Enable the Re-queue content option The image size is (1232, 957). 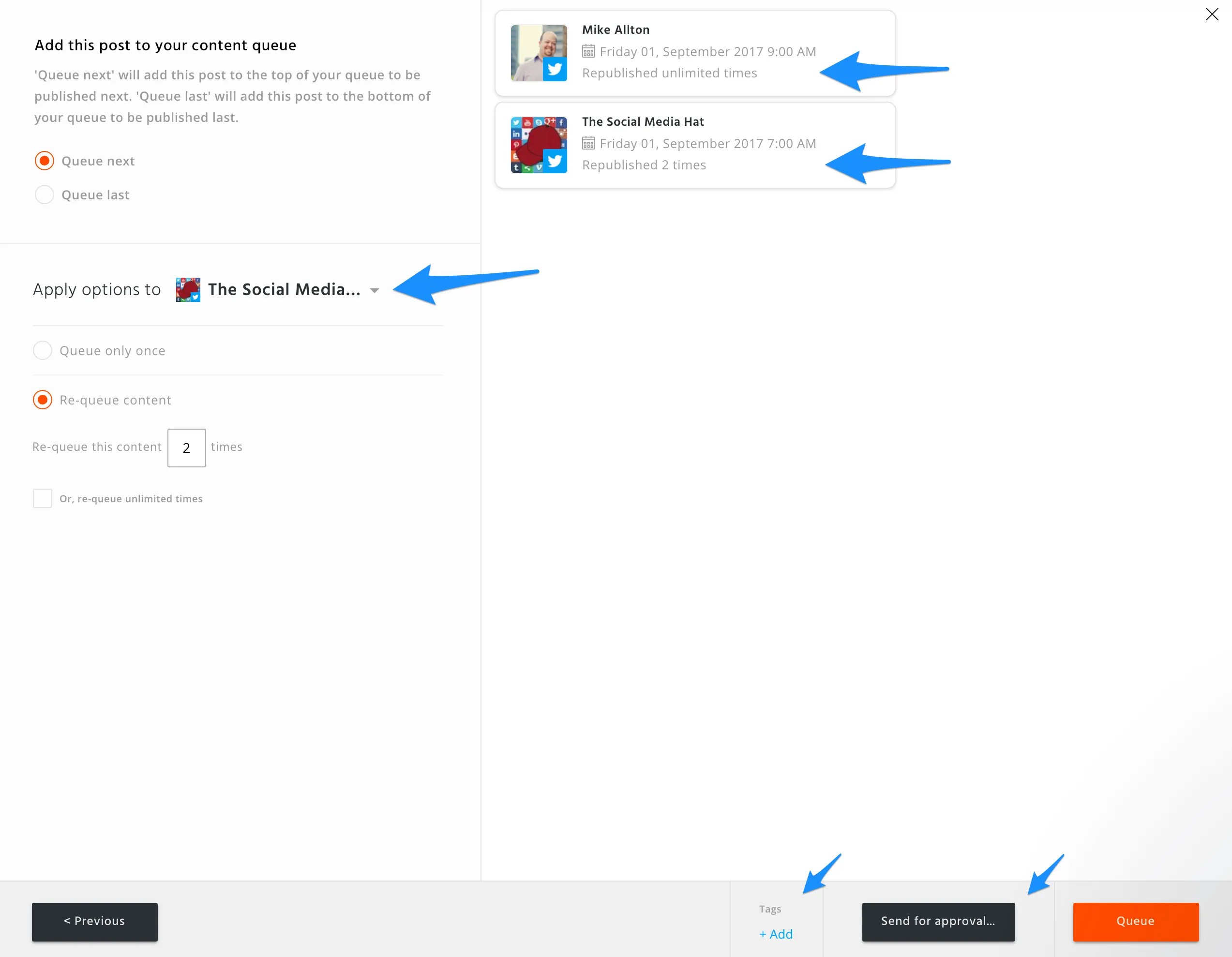coord(42,400)
